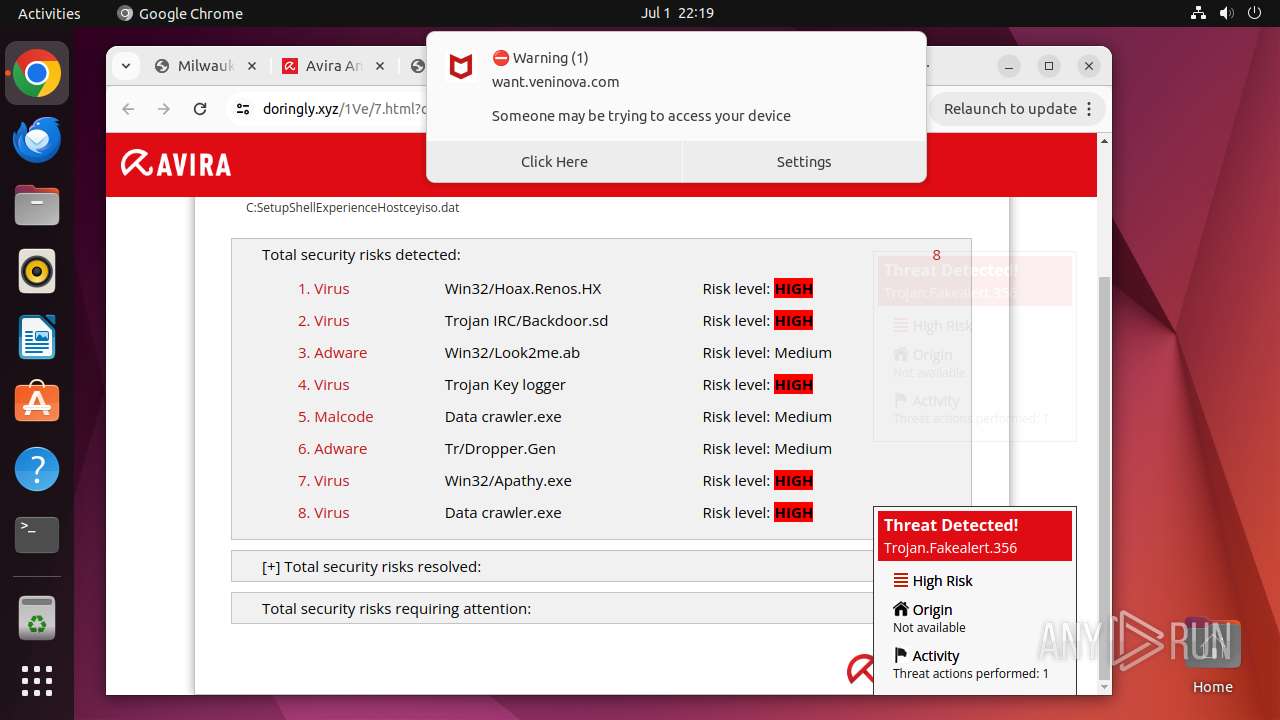Launch Thunderbird mail from the dock
This screenshot has height=720, width=1280.
click(x=37, y=140)
